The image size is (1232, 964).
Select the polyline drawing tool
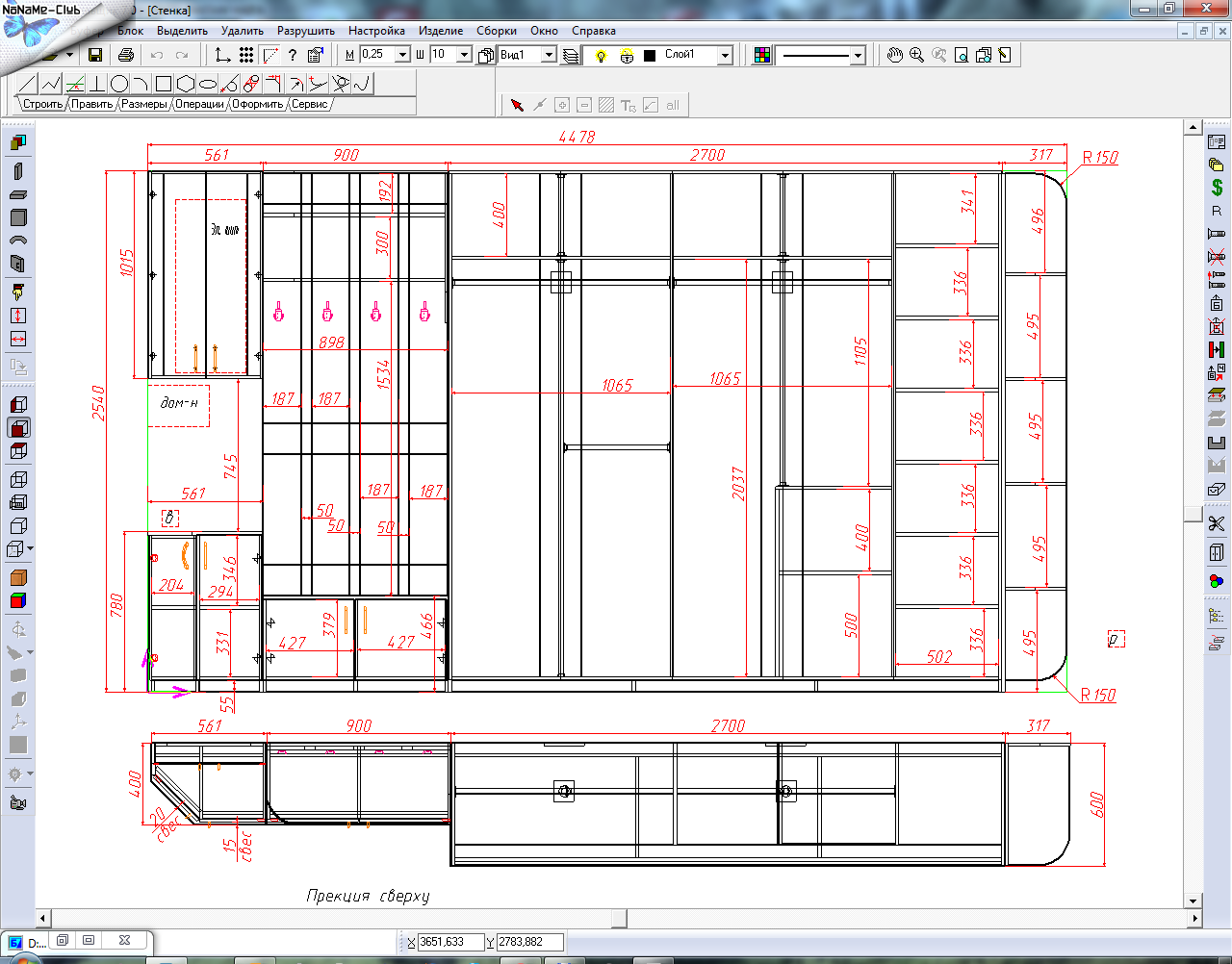coord(51,84)
